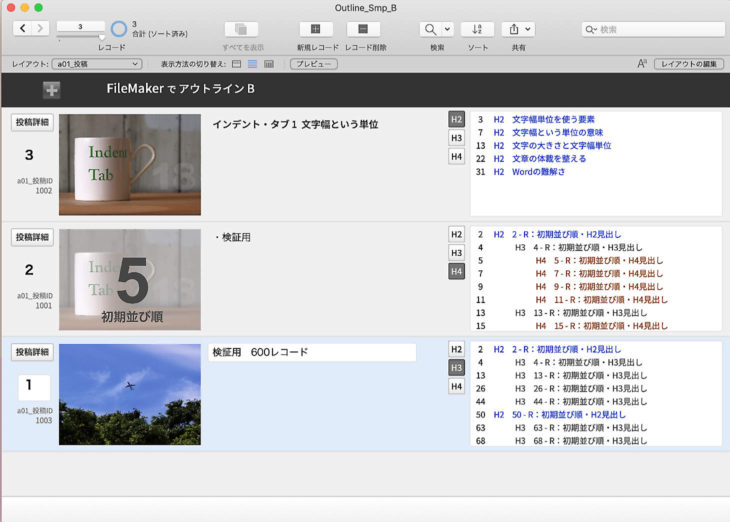
Task: Click プレビュー button
Action: 314,64
